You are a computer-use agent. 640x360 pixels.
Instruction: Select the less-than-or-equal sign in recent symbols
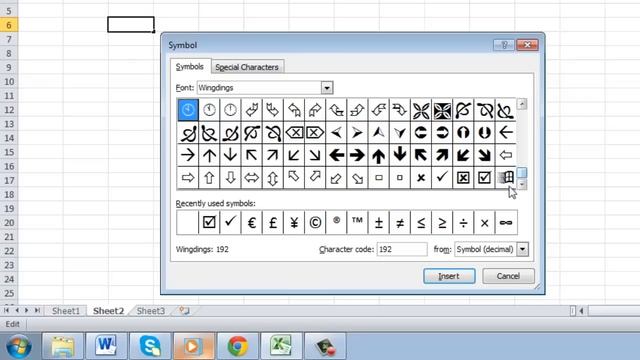tap(421, 222)
